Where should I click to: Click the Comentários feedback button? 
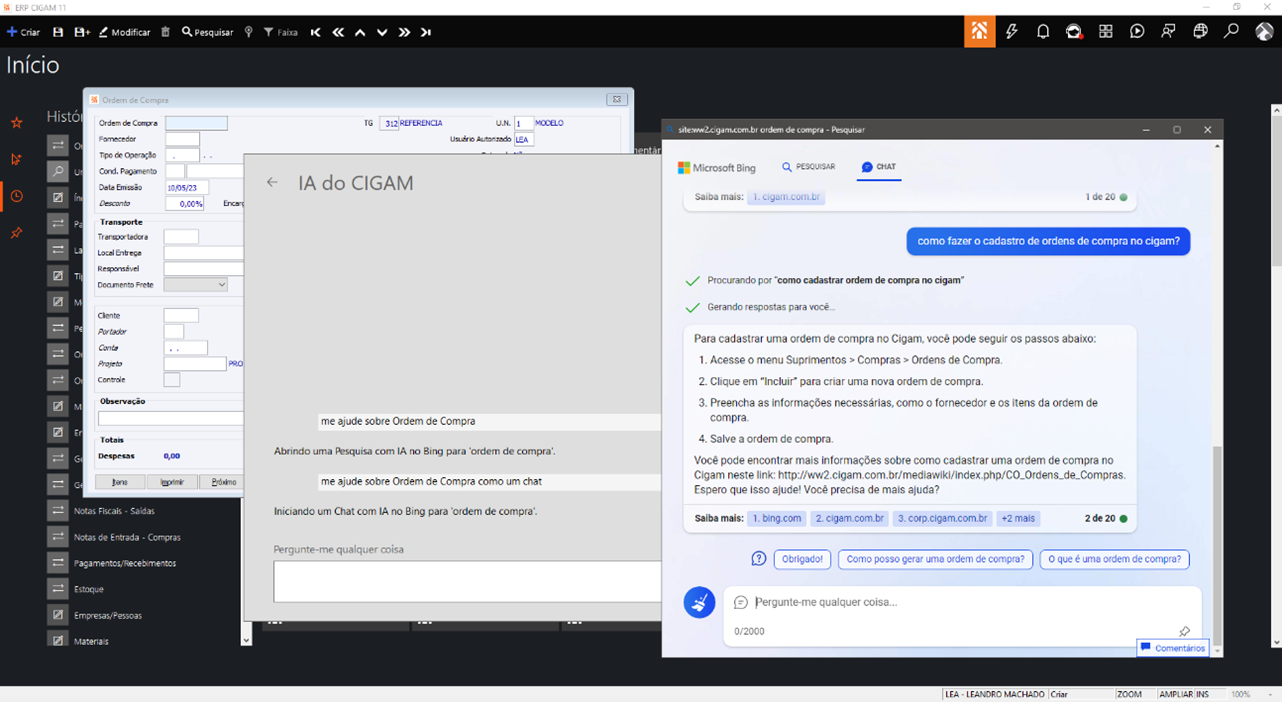pos(1173,648)
